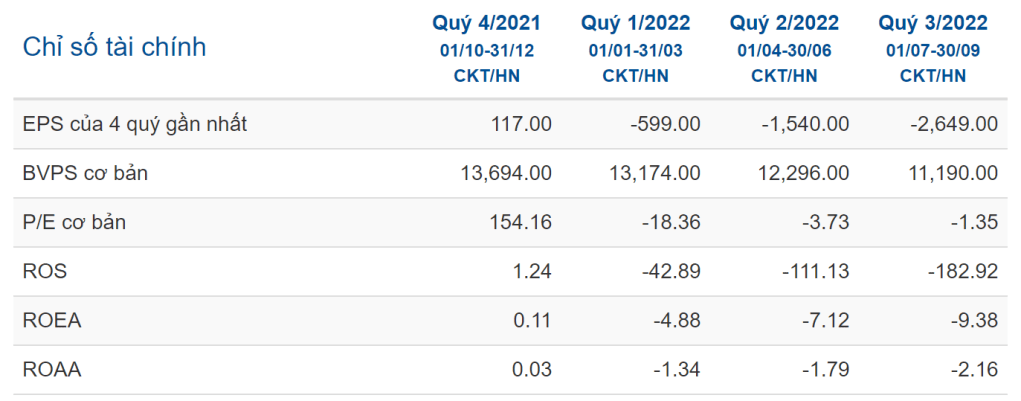Click the ROAA value -1.34
1021x401 pixels.
tap(678, 370)
